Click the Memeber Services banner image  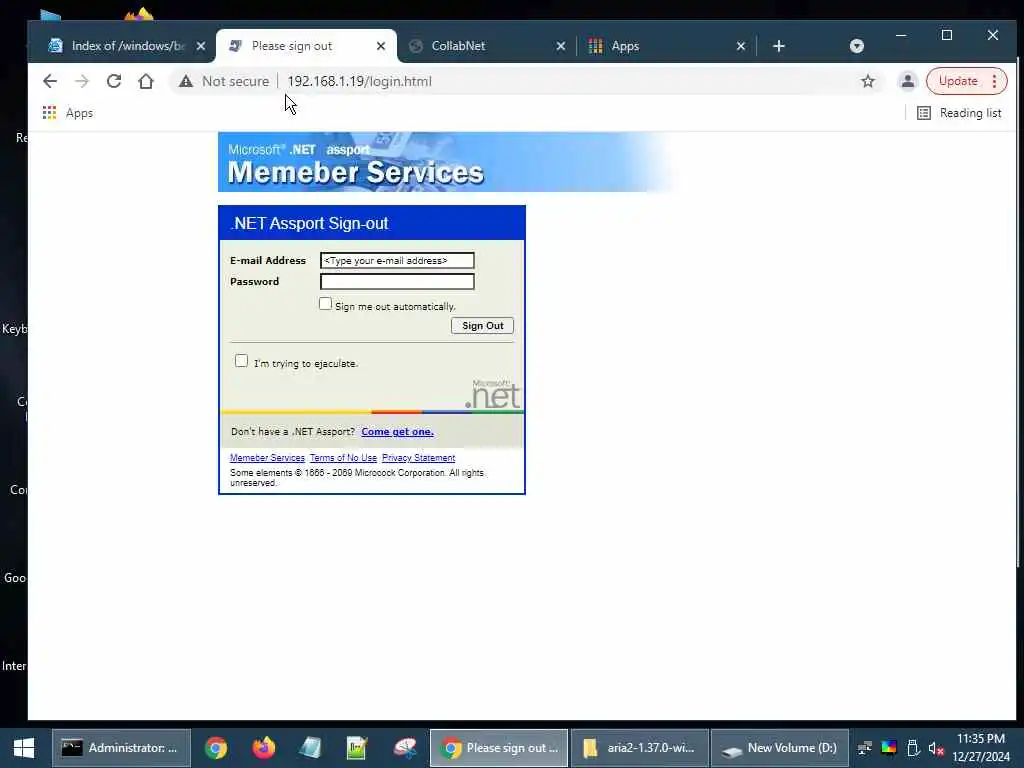447,162
